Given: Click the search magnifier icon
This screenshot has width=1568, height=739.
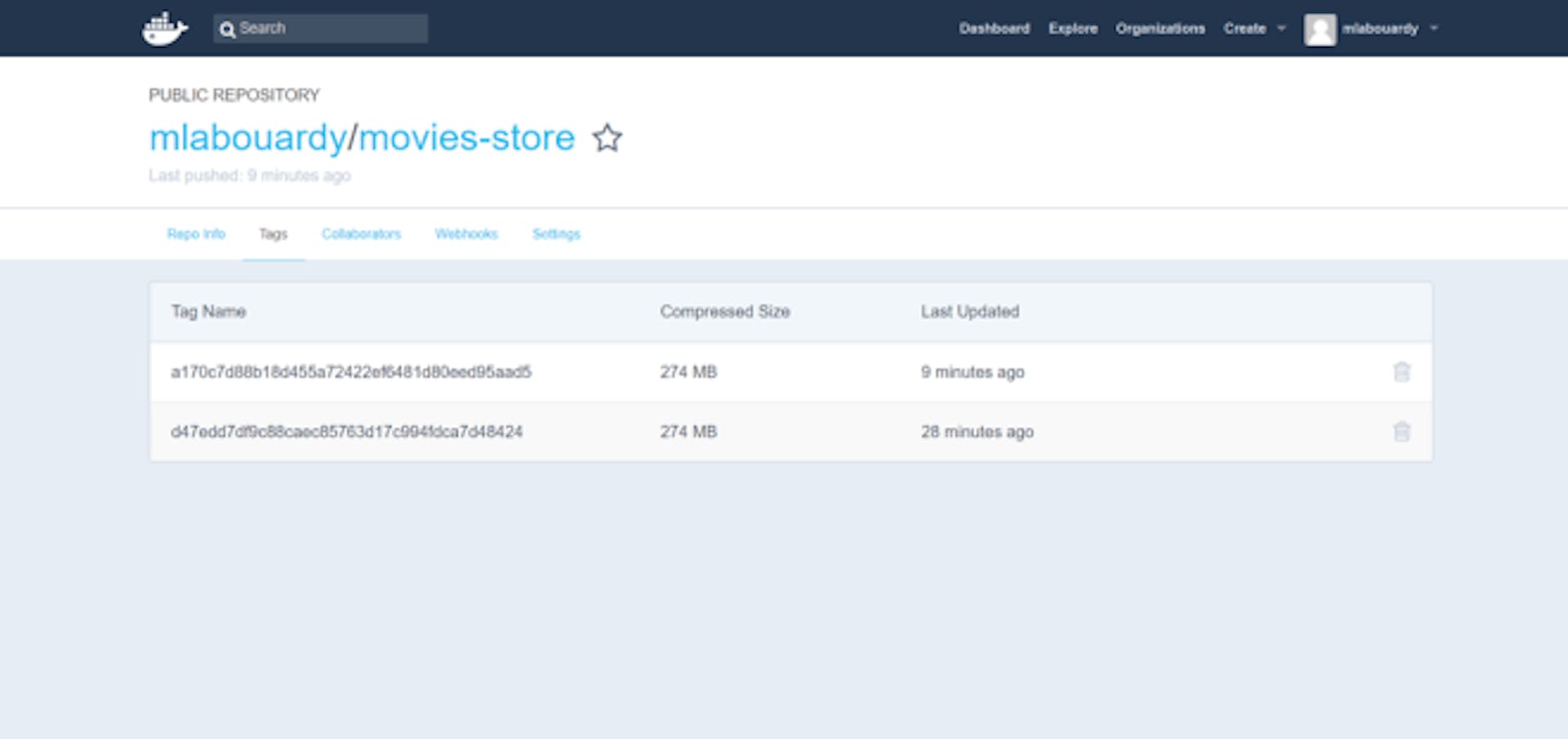Looking at the screenshot, I should pos(227,29).
